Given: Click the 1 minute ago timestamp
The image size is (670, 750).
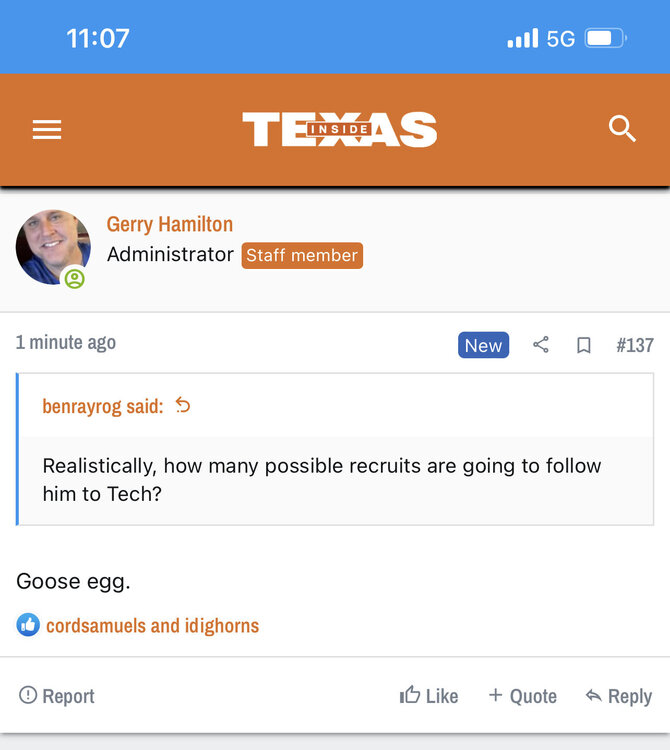Looking at the screenshot, I should 66,342.
